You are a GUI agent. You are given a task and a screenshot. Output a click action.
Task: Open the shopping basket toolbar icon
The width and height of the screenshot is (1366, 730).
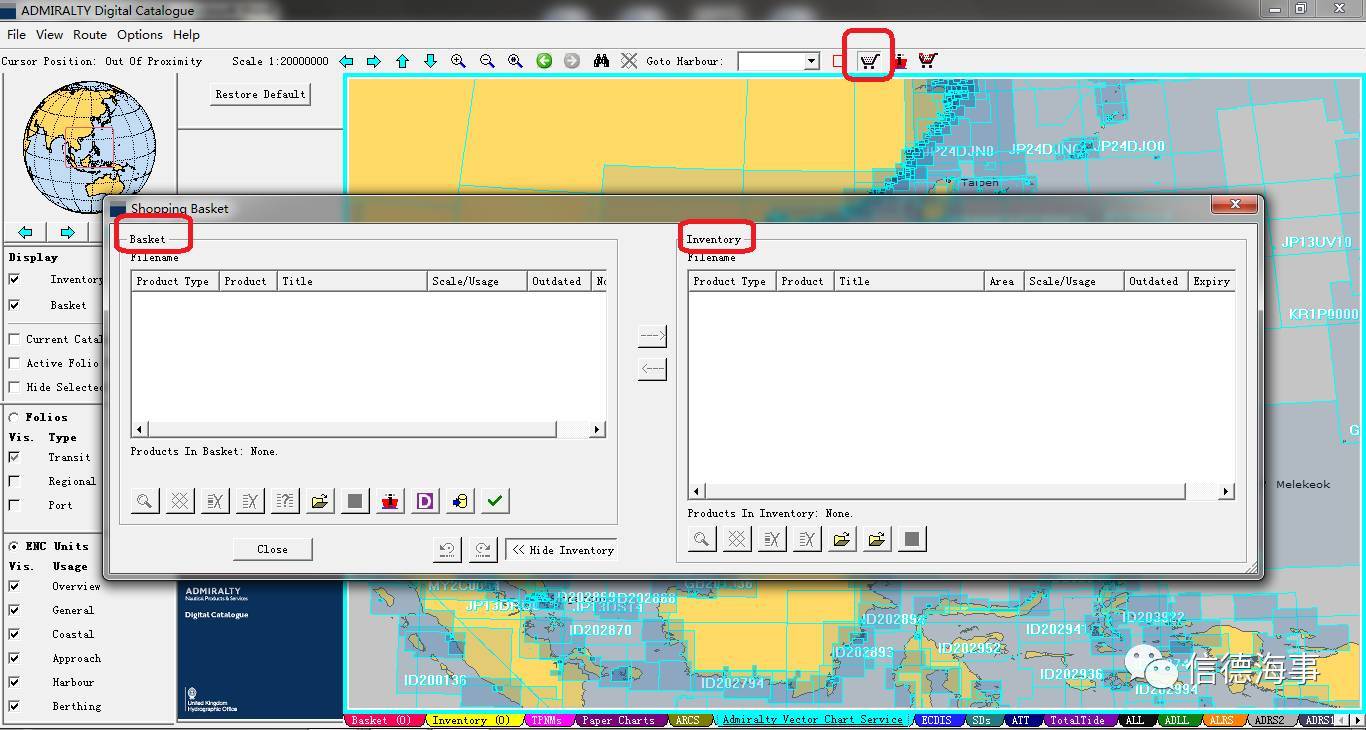click(869, 61)
